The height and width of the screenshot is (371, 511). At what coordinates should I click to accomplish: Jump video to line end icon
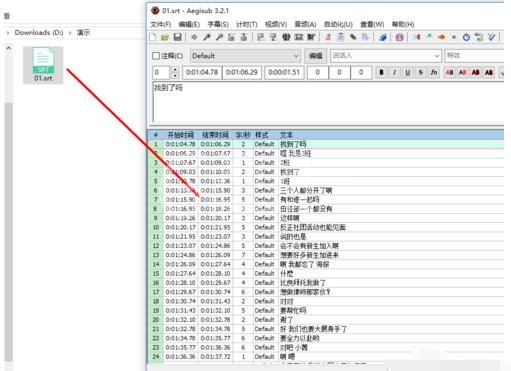click(x=244, y=37)
